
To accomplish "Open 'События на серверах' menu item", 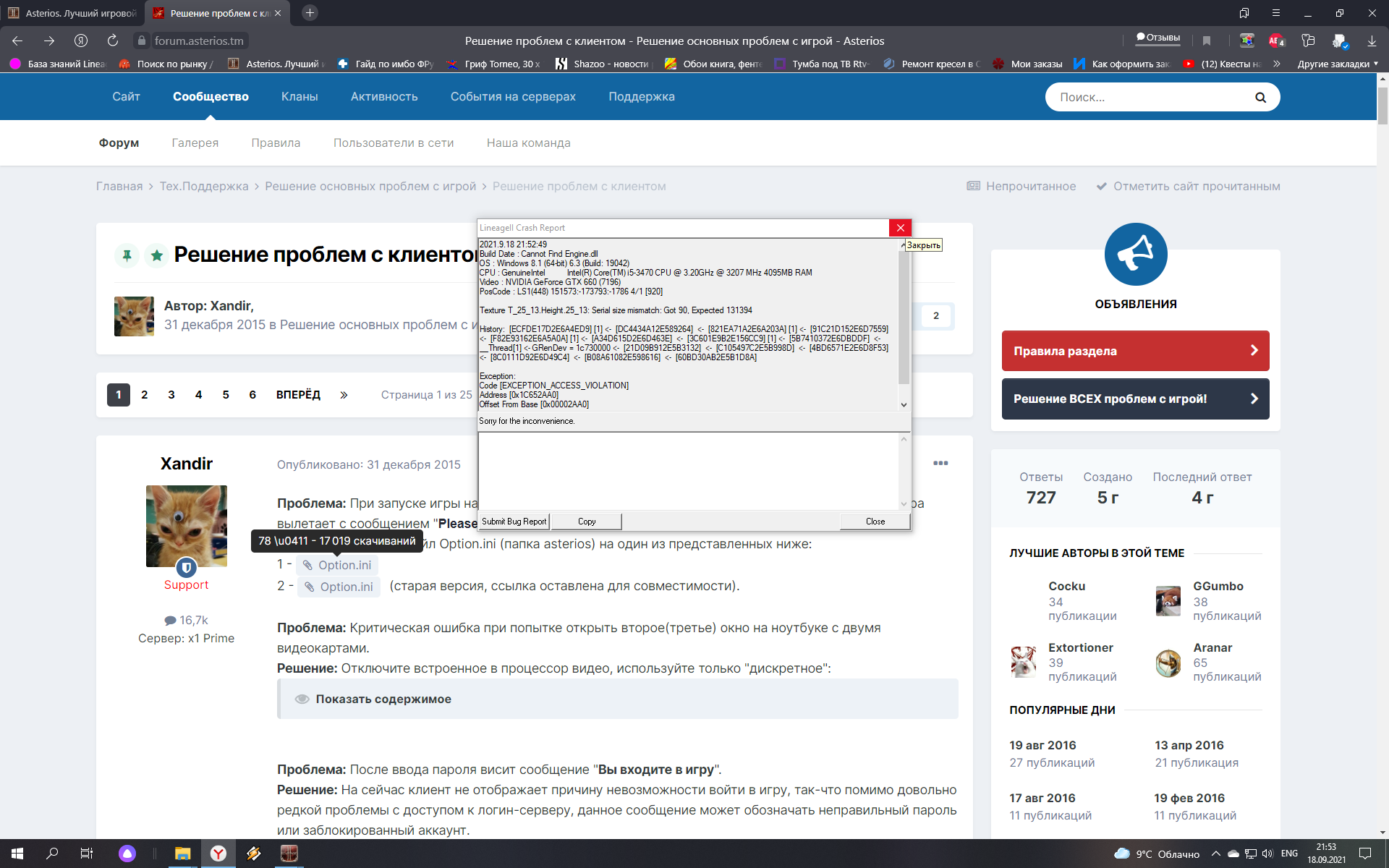I will click(x=513, y=97).
